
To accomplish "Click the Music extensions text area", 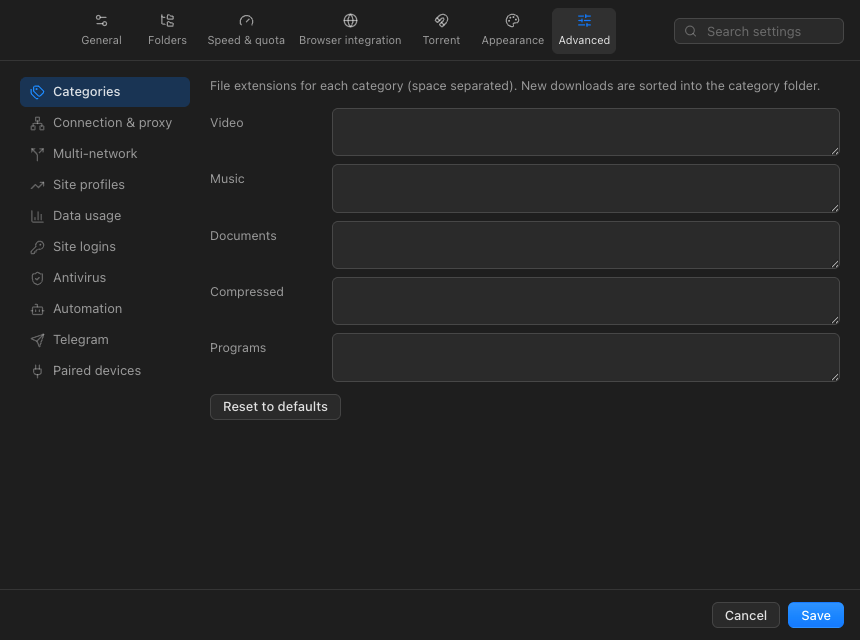I will [586, 188].
